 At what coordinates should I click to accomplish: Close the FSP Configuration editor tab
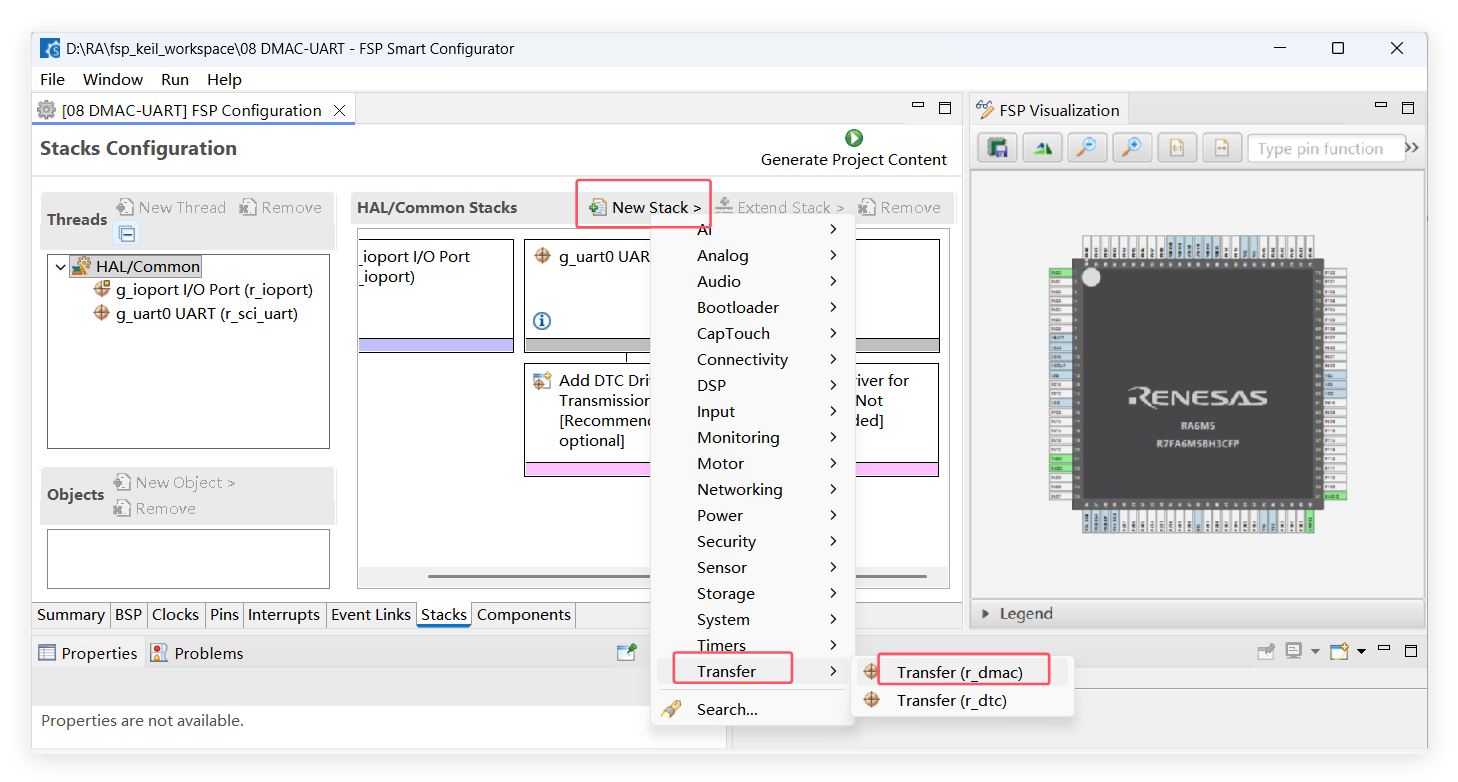339,110
